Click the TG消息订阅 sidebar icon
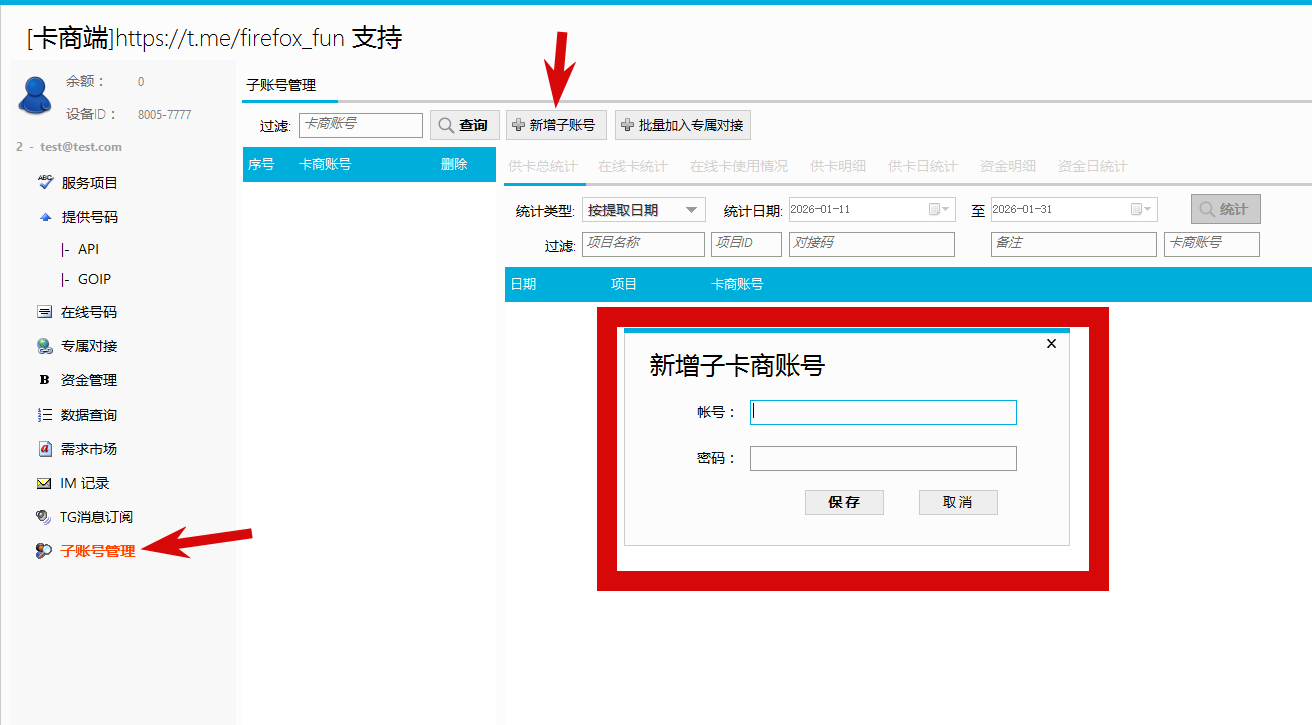Viewport: 1312px width, 725px height. (44, 517)
